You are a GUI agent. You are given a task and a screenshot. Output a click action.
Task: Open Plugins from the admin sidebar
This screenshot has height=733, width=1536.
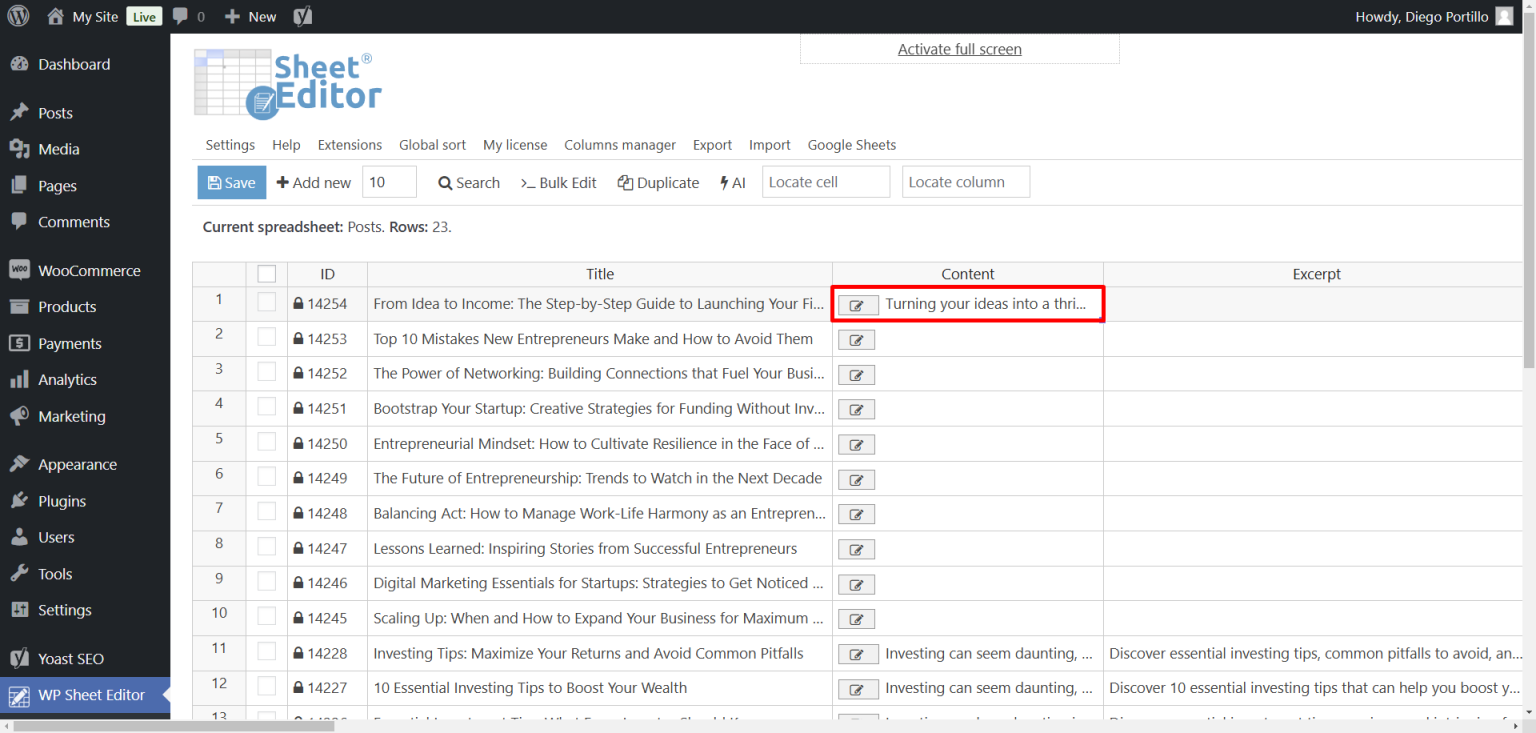coord(59,500)
